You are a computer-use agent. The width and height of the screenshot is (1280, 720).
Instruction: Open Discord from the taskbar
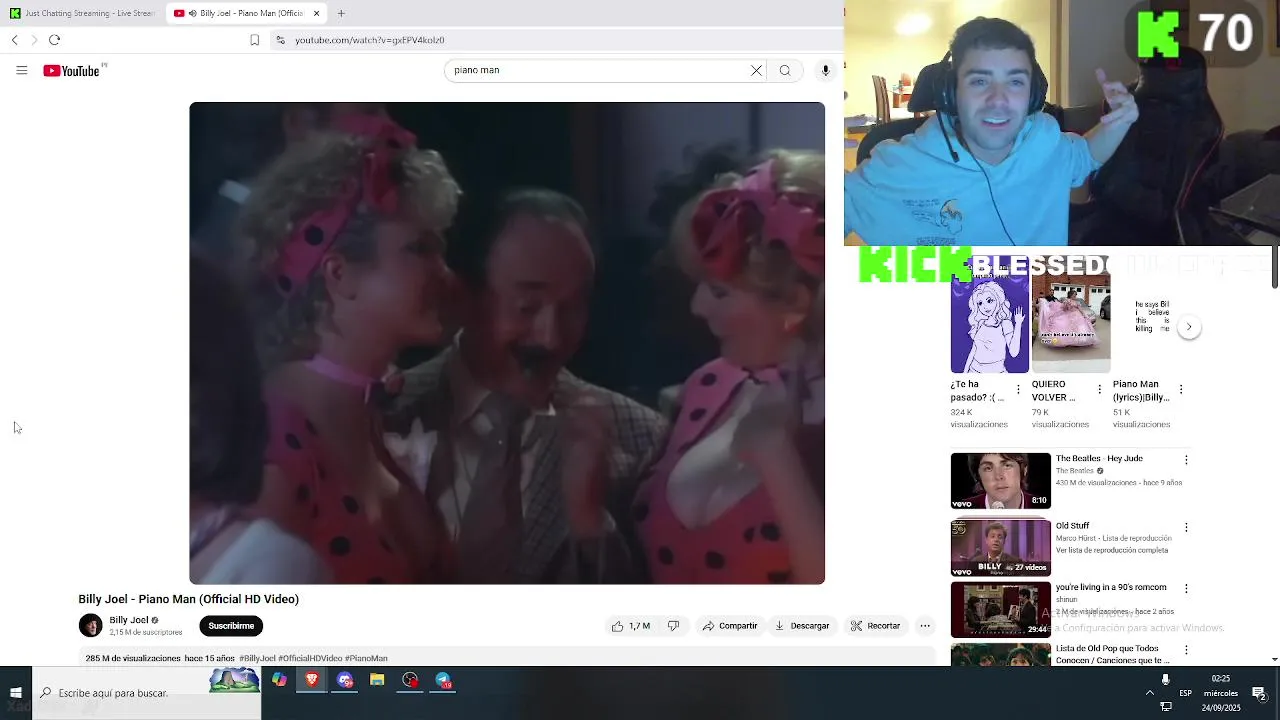coord(345,680)
